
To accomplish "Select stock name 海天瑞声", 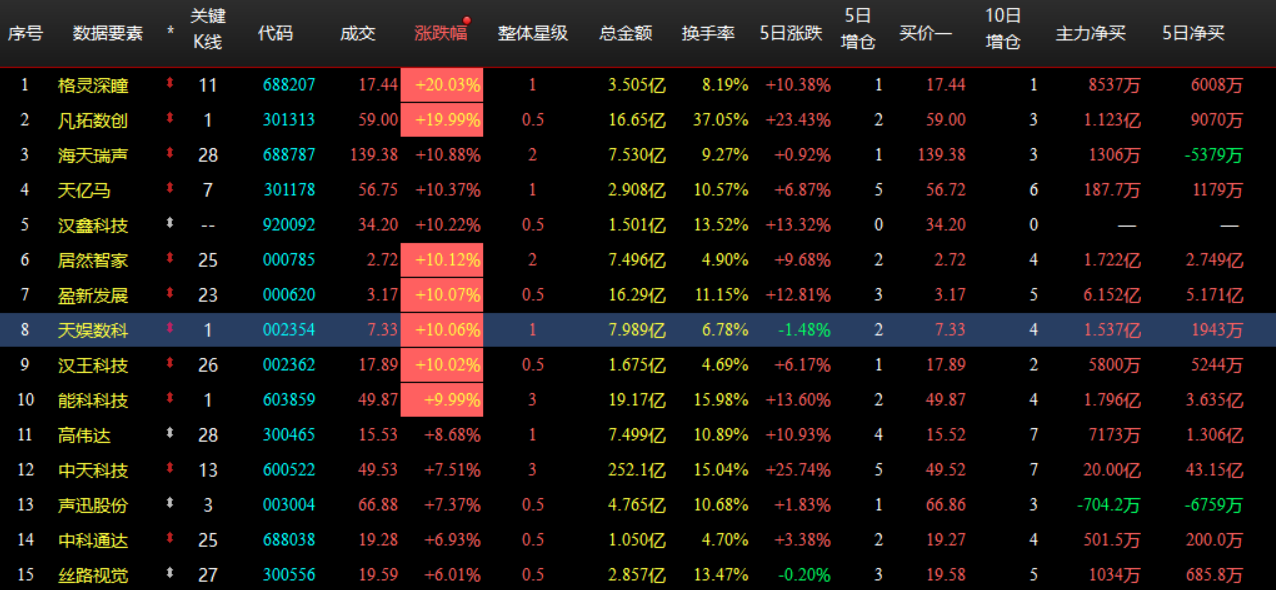I will 93,155.
